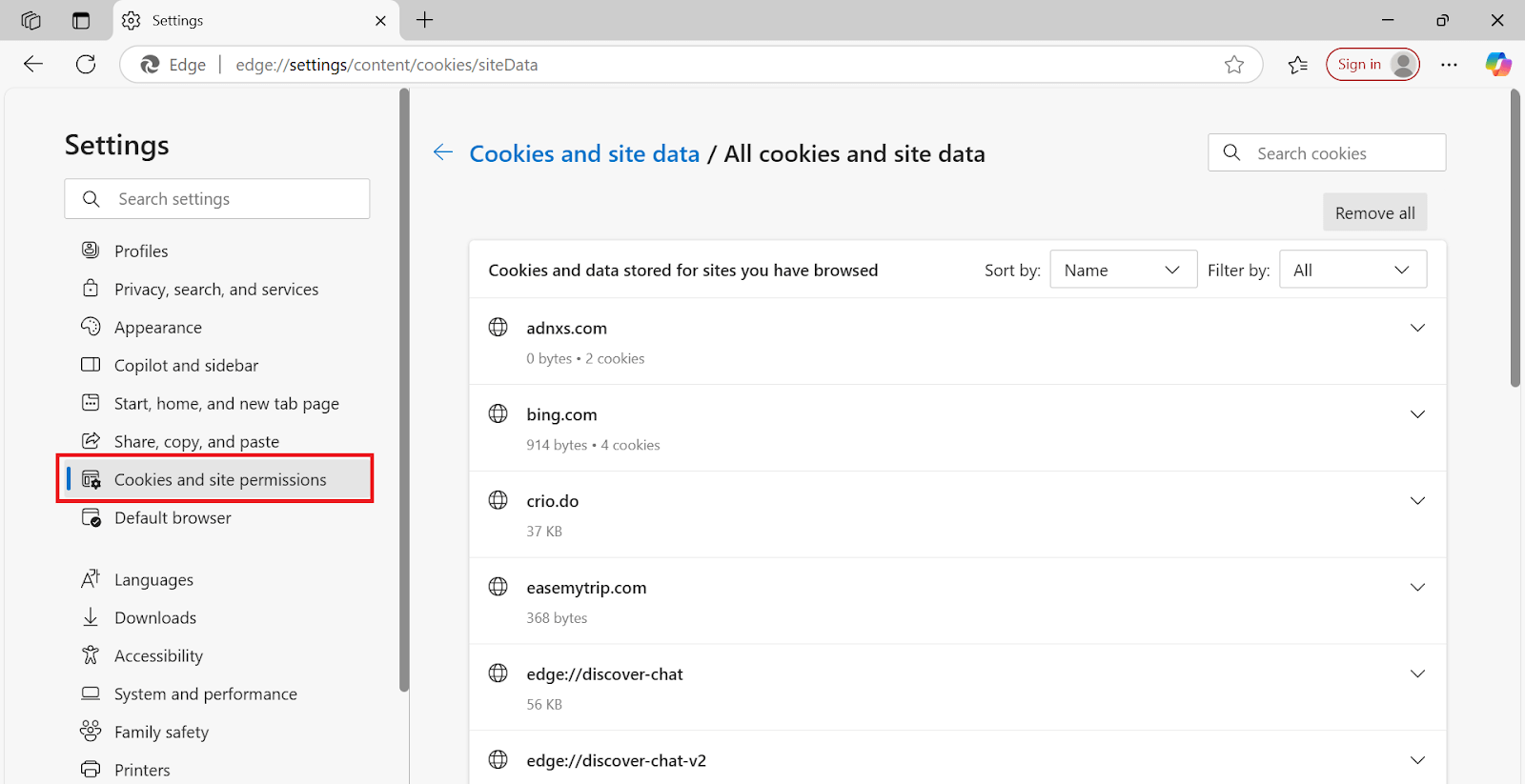Go back using the arrow beside Cookies heading

click(442, 152)
